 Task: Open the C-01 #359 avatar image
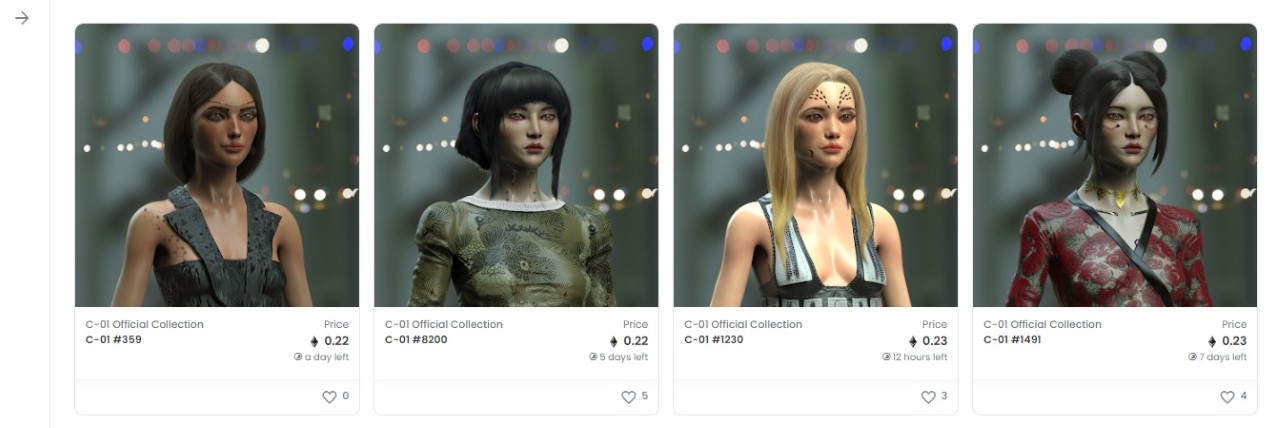217,165
